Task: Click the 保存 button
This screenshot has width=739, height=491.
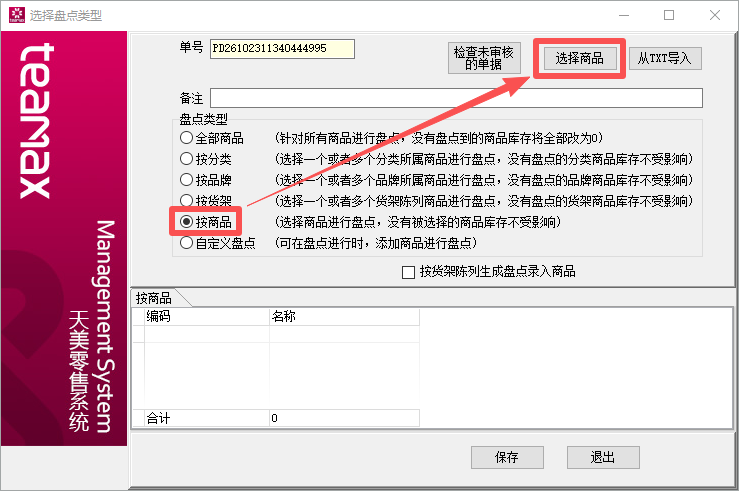Action: click(507, 457)
